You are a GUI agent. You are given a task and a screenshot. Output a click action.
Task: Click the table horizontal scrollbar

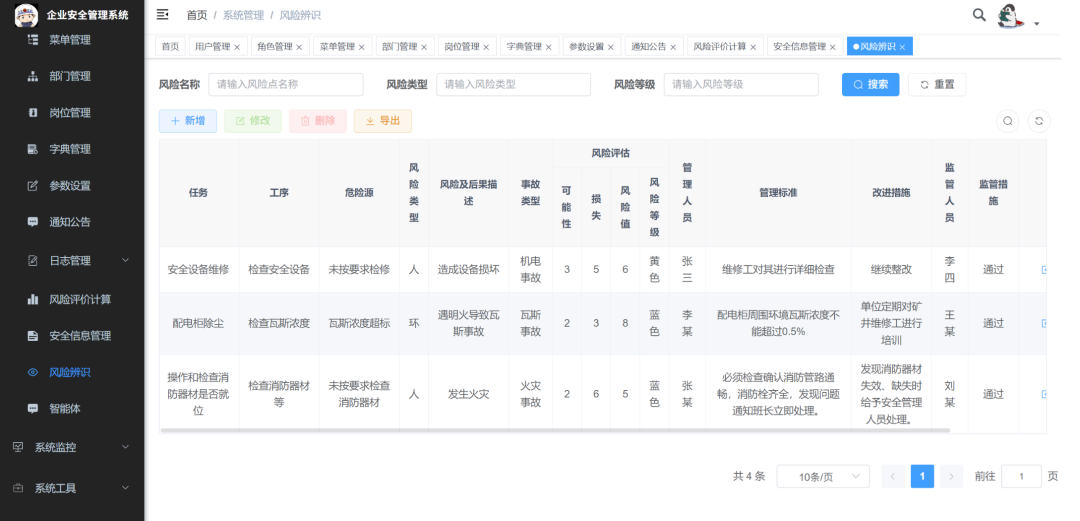(x=554, y=430)
